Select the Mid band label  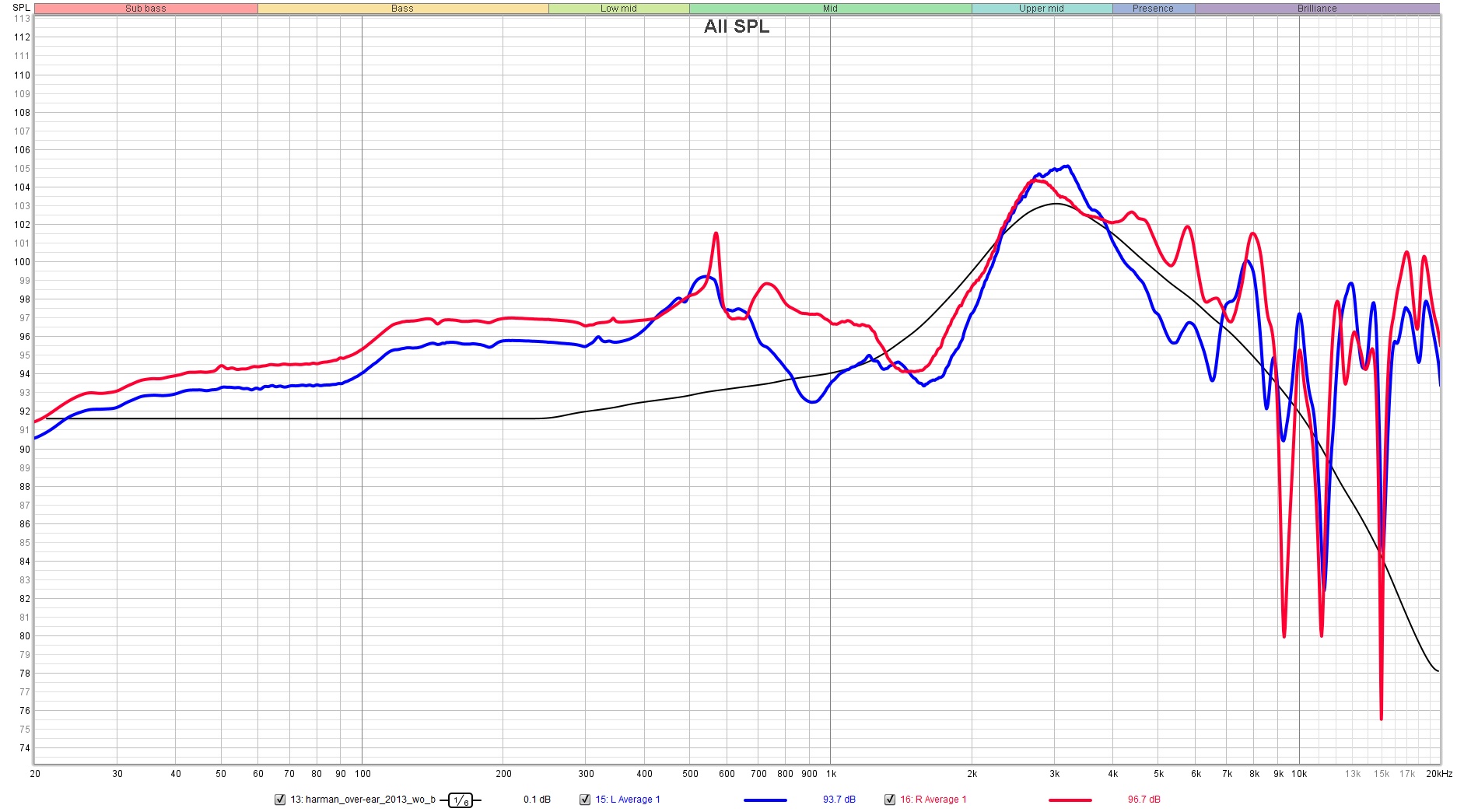coord(831,9)
